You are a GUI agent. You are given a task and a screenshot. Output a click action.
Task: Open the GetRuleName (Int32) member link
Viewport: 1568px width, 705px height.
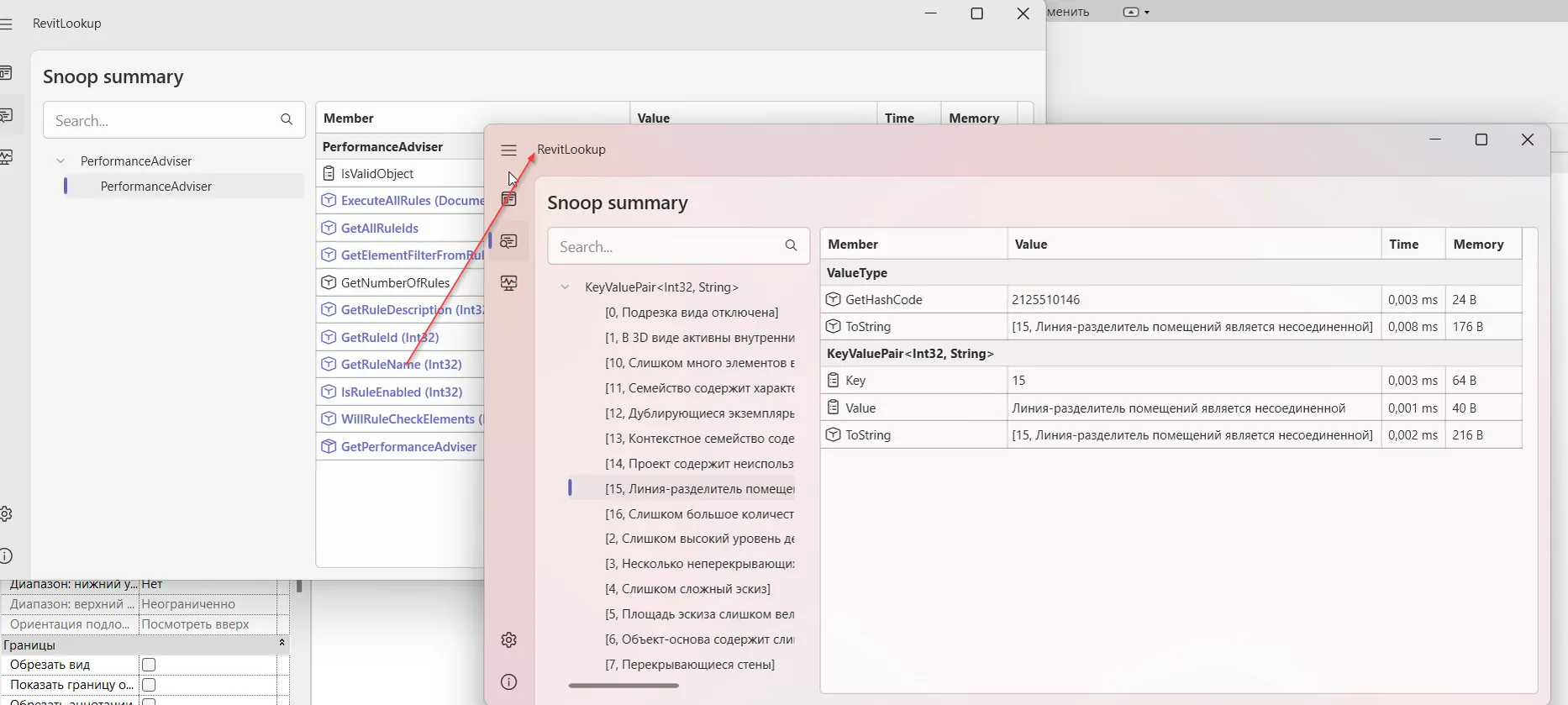coord(402,365)
